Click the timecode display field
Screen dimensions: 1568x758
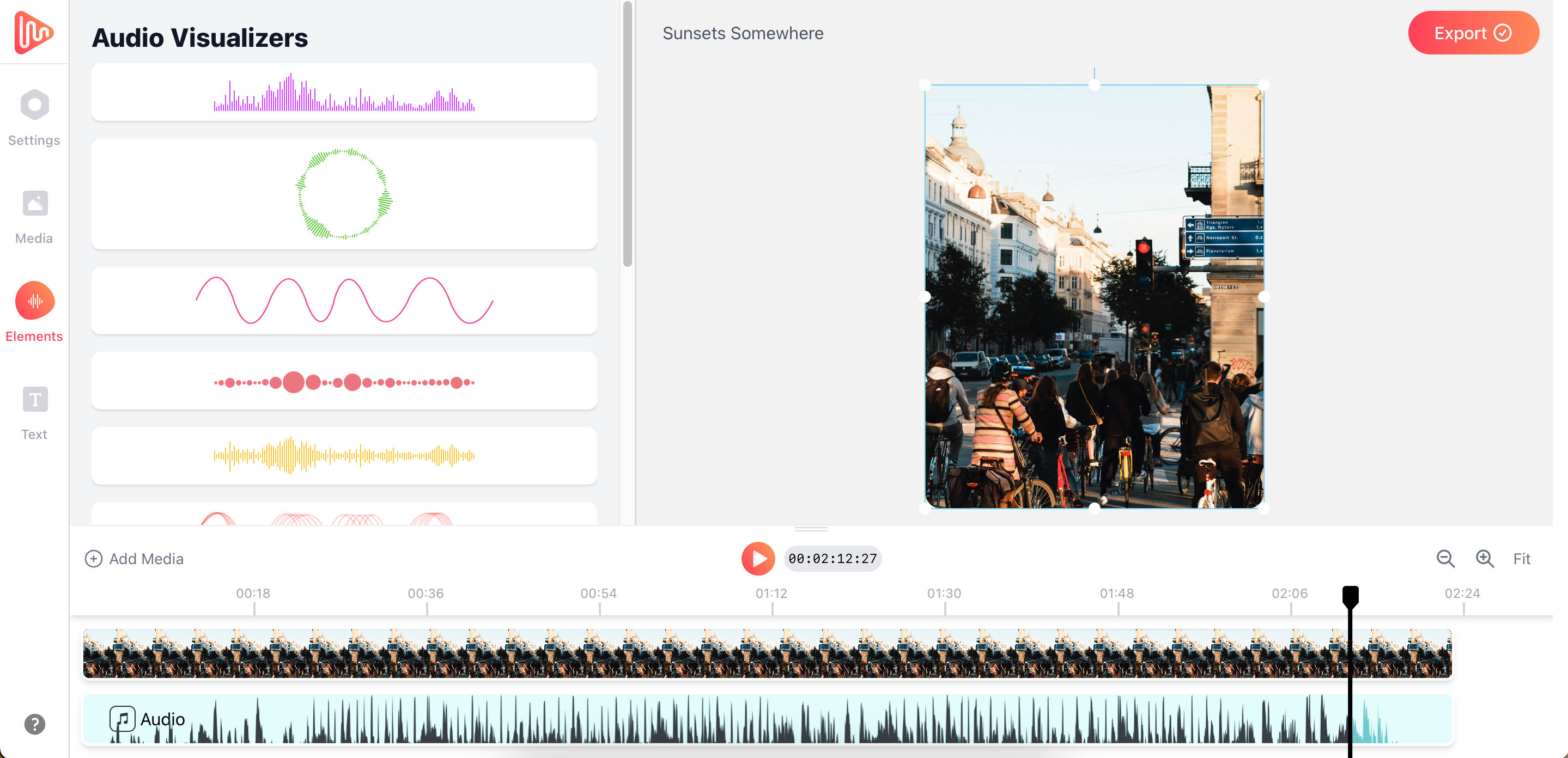point(832,559)
